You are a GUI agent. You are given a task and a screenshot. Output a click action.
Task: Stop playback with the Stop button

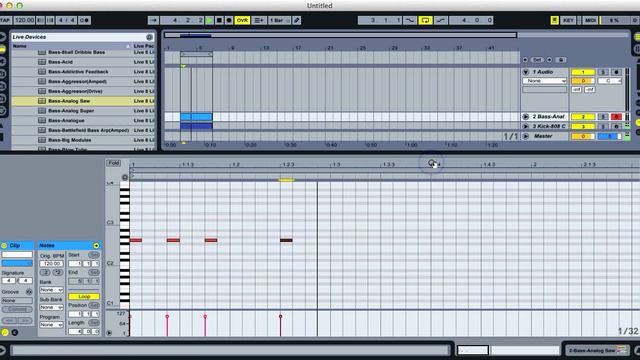tap(219, 20)
